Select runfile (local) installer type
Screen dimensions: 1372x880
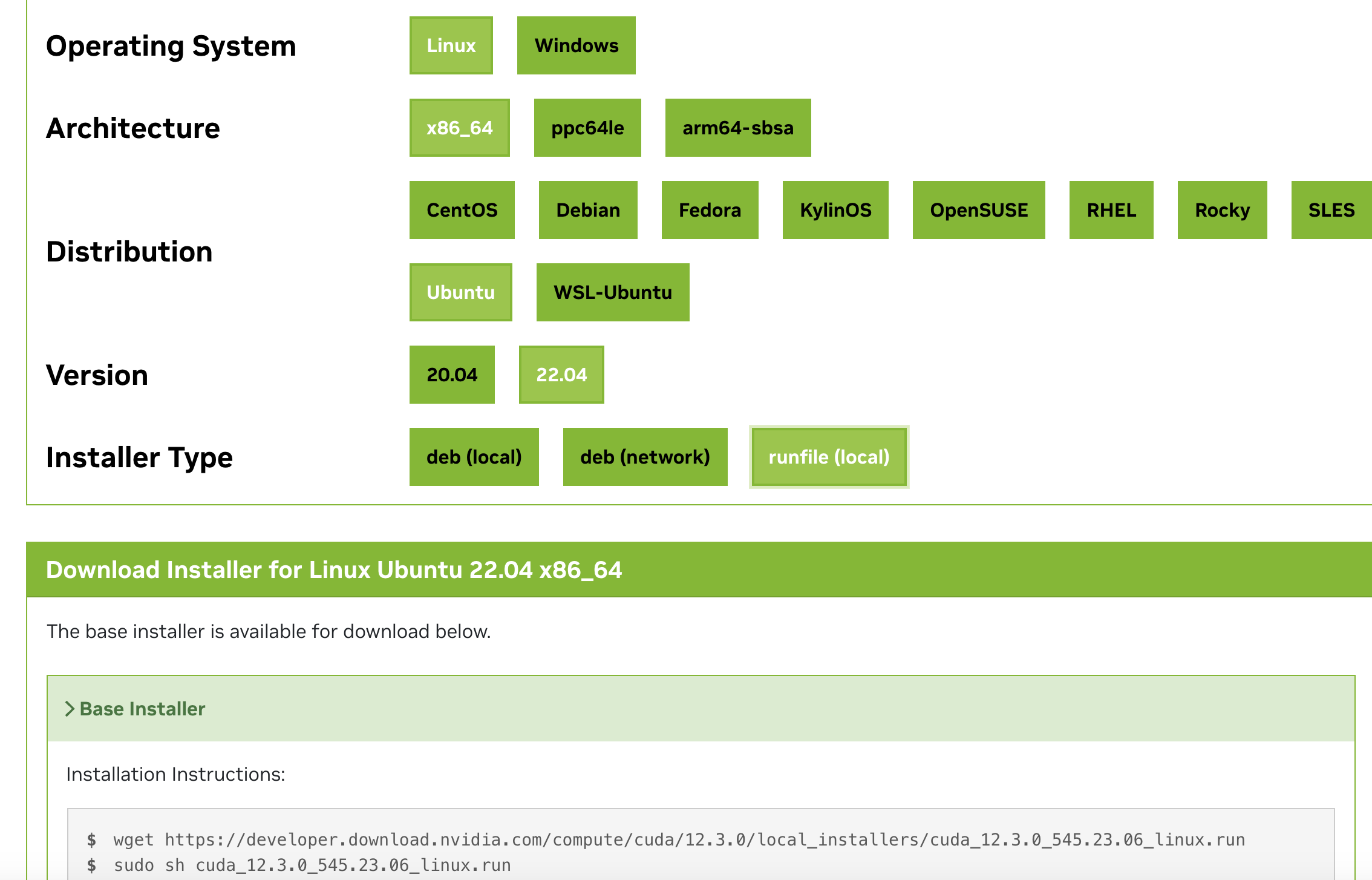tap(829, 457)
